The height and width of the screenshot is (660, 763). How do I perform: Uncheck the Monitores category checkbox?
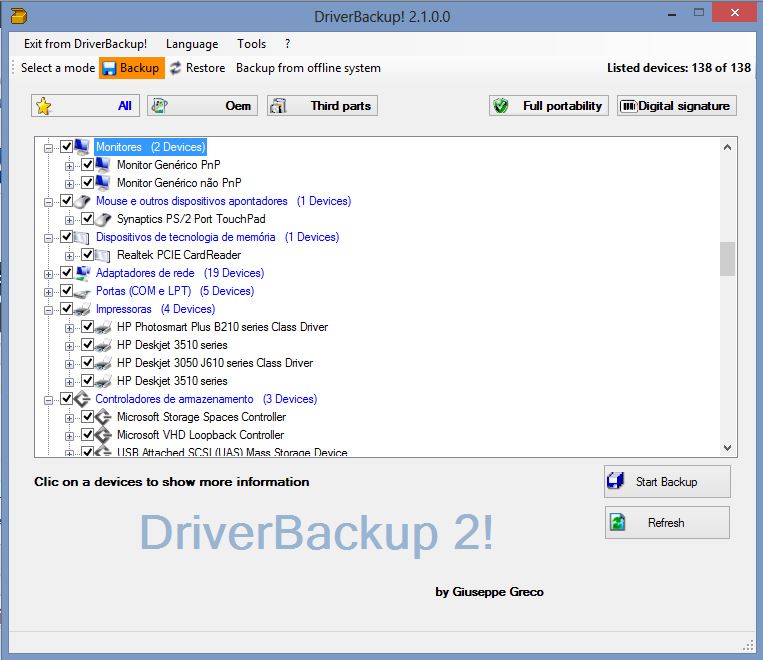[67, 147]
